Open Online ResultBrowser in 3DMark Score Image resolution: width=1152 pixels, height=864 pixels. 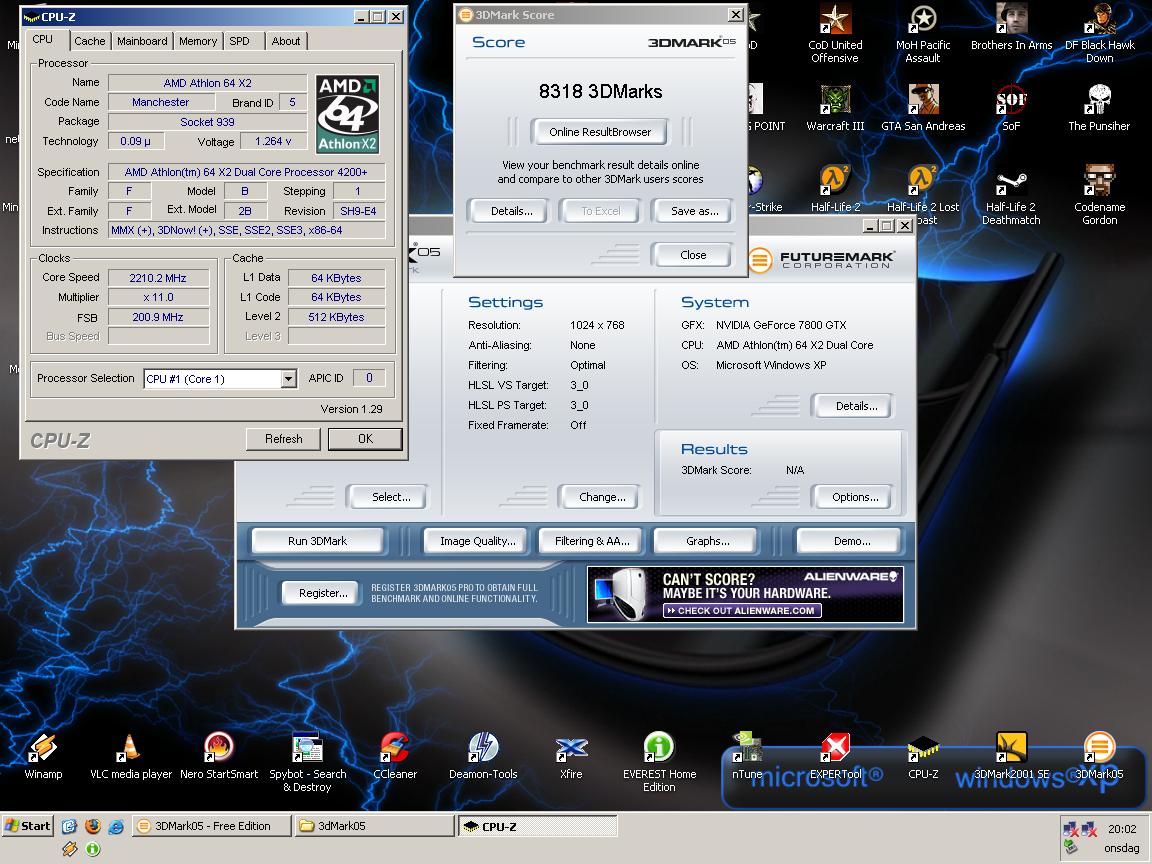pyautogui.click(x=600, y=132)
